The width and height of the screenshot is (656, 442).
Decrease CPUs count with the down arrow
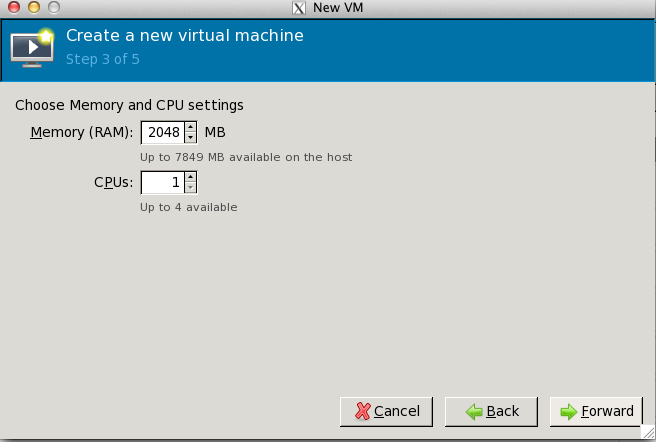[190, 188]
